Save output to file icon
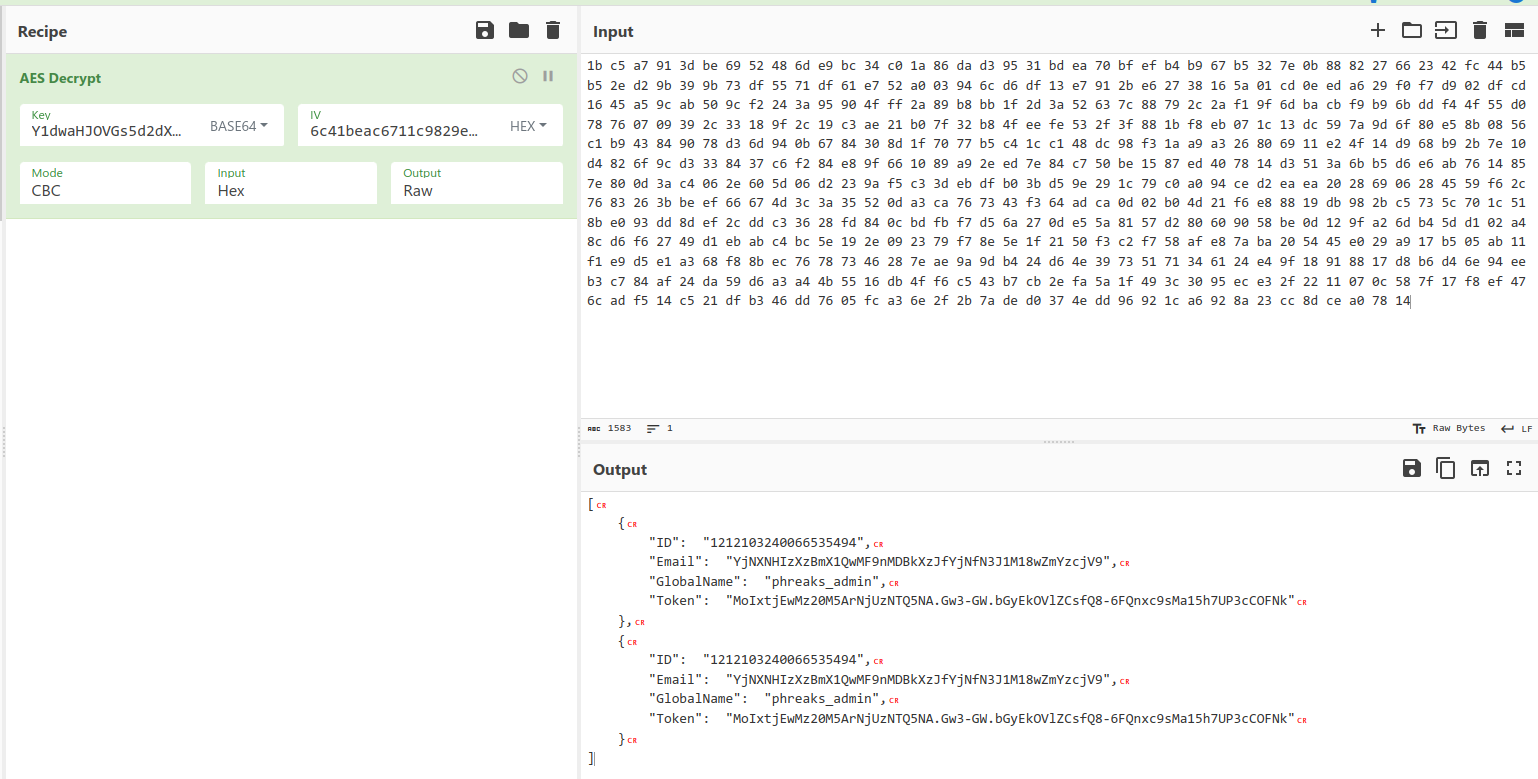Screen dimensions: 1538x779 pyautogui.click(x=1412, y=468)
